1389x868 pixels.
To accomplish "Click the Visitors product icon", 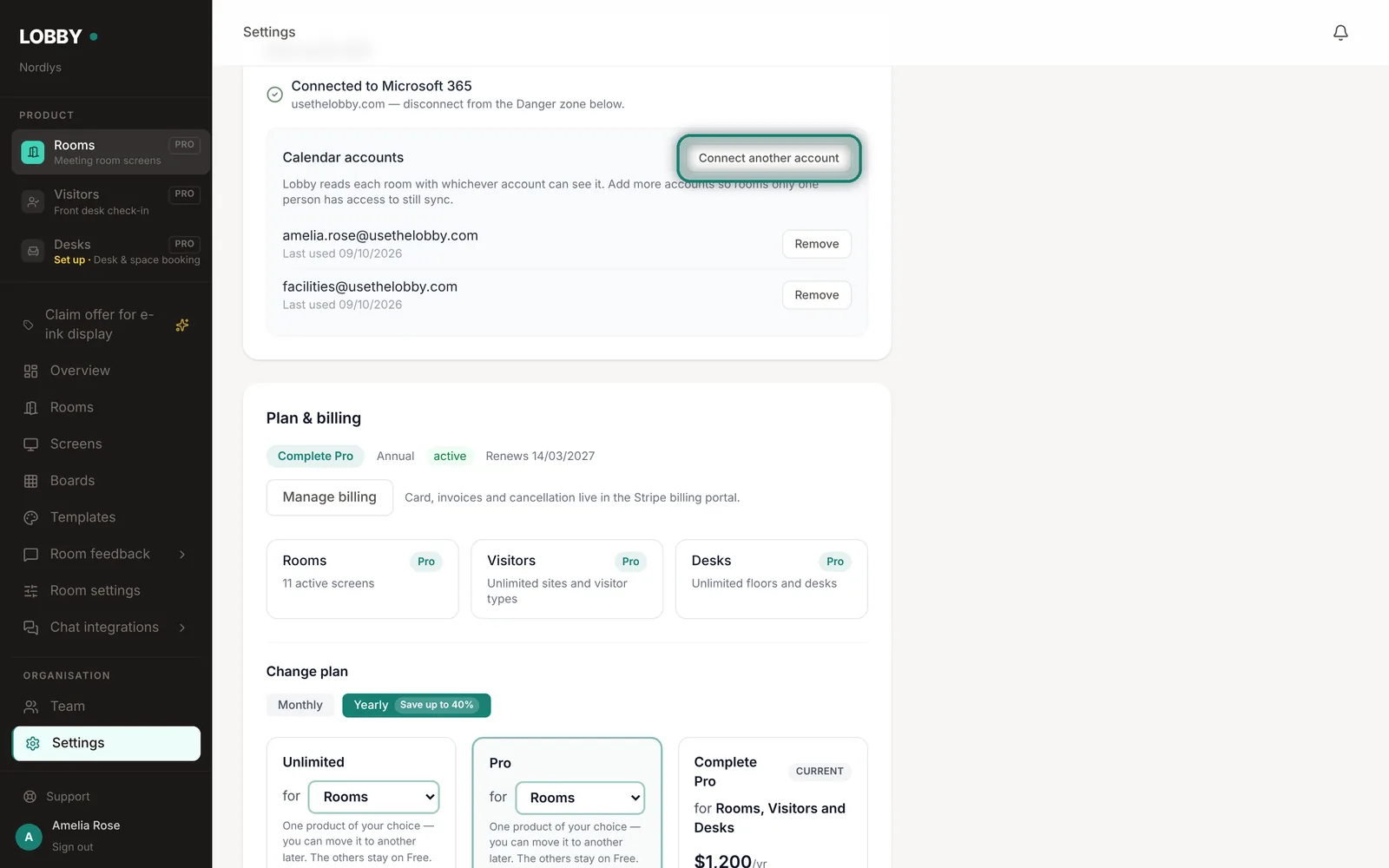I will [33, 201].
